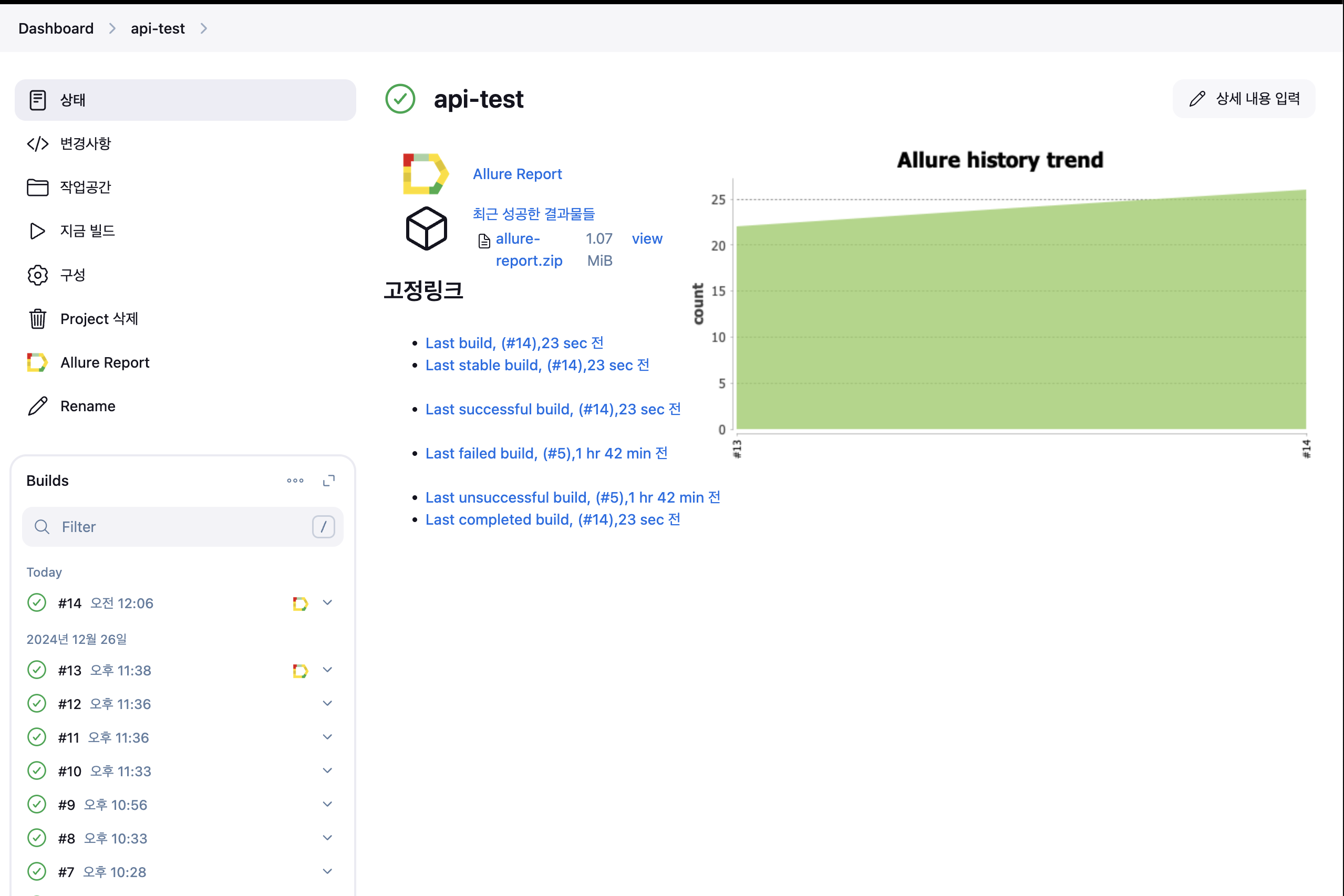This screenshot has width=1344, height=896.
Task: Select 지금 빌드 in side menu
Action: click(185, 231)
